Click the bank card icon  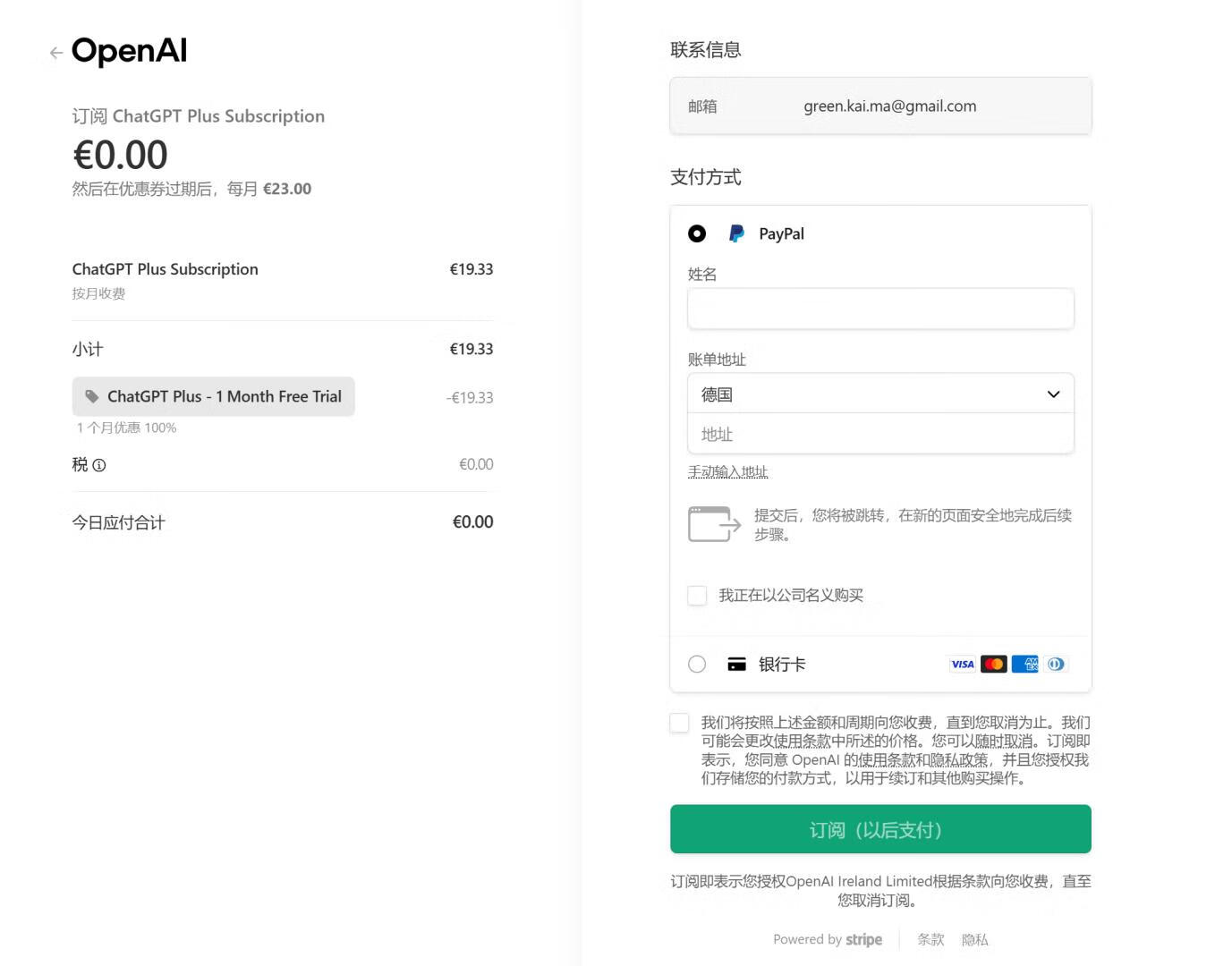(x=736, y=665)
